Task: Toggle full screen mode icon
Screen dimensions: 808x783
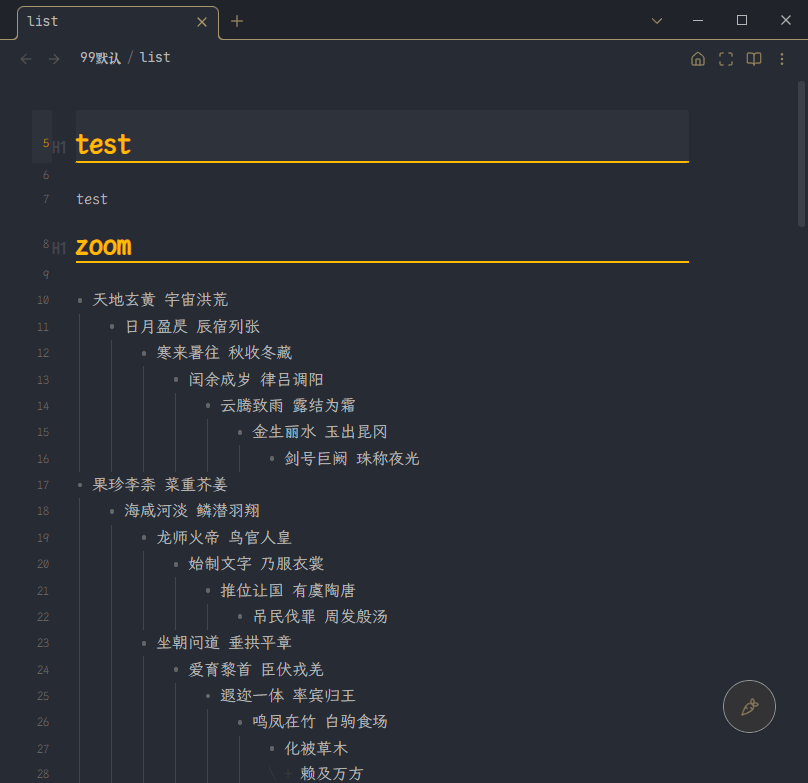Action: coord(726,59)
